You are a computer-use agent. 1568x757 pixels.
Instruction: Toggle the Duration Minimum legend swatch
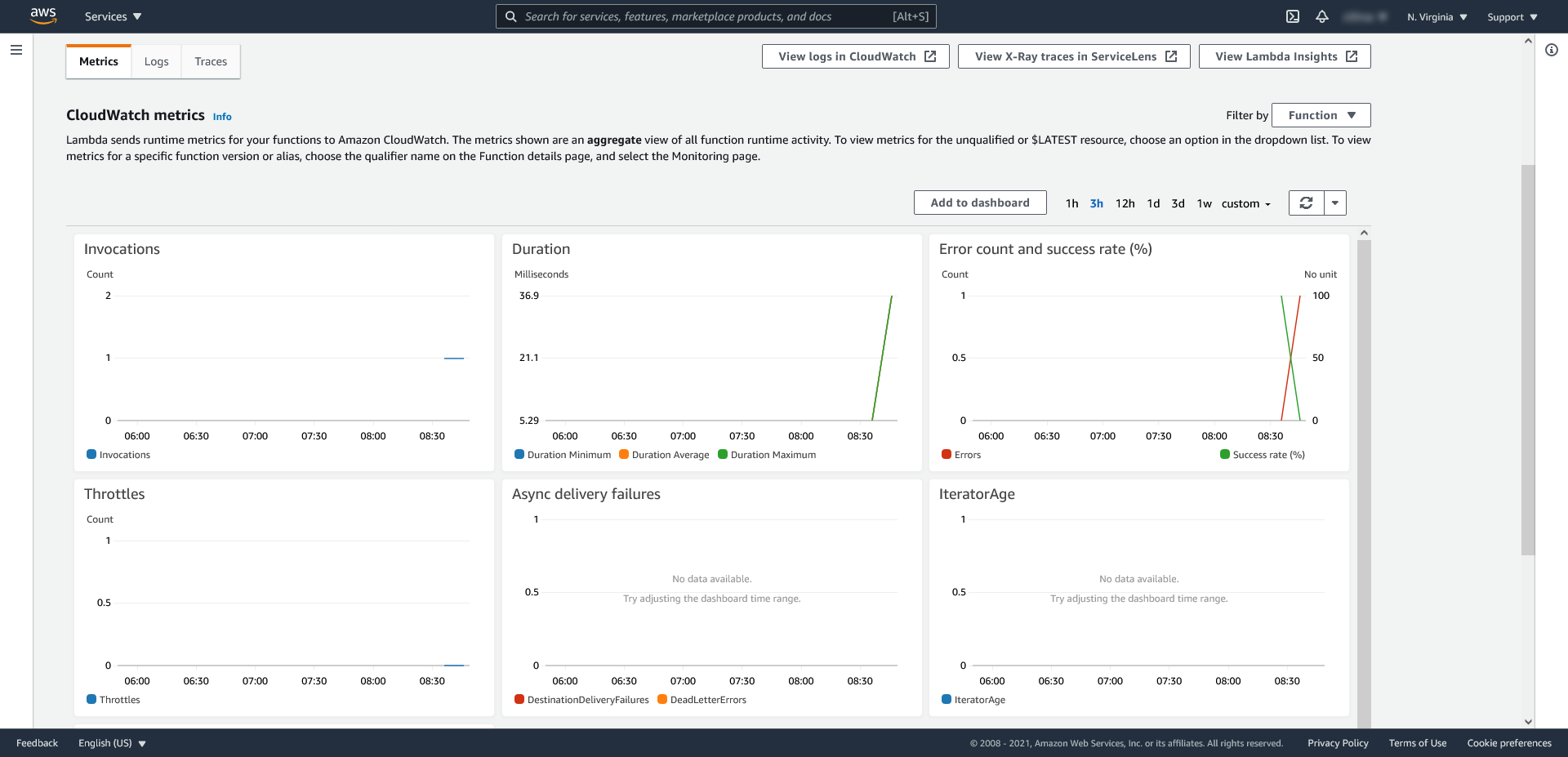pyautogui.click(x=519, y=454)
